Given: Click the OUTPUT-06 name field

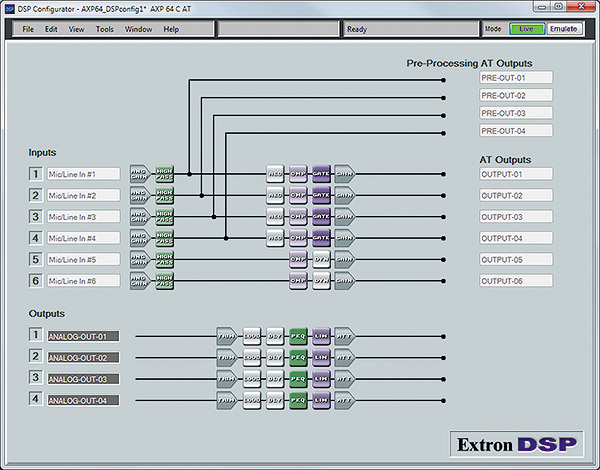Looking at the screenshot, I should tap(516, 281).
